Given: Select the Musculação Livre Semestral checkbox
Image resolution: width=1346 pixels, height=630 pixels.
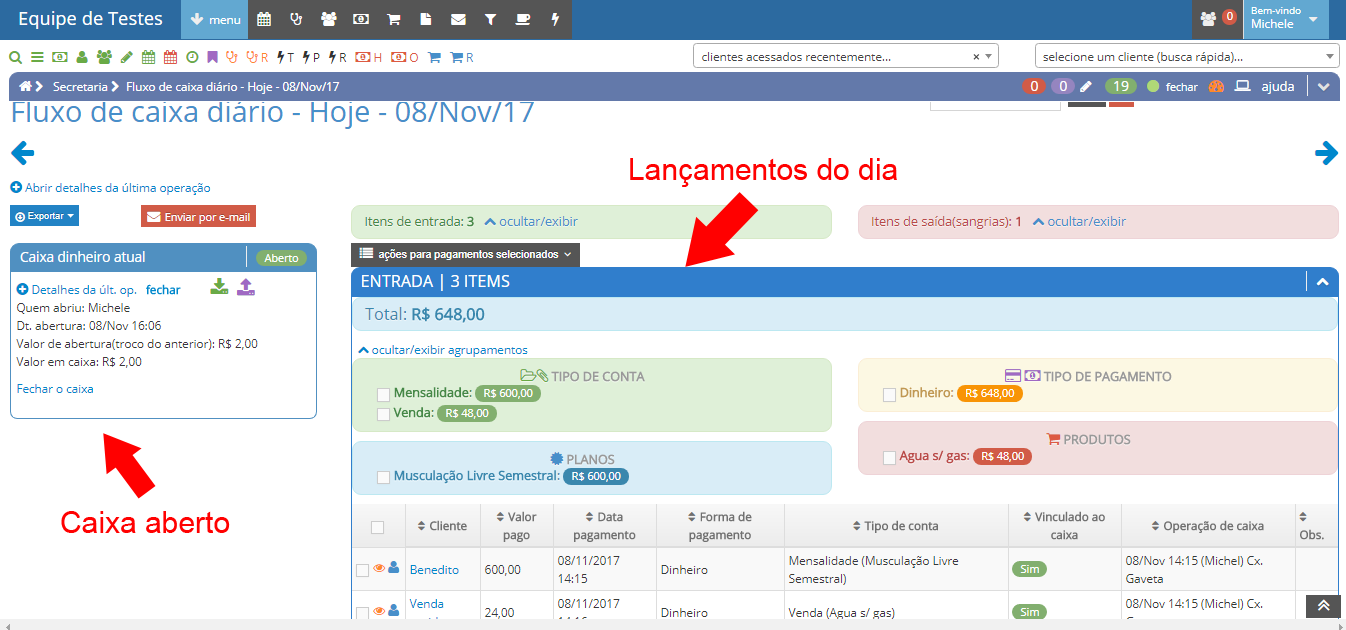Looking at the screenshot, I should pos(383,478).
